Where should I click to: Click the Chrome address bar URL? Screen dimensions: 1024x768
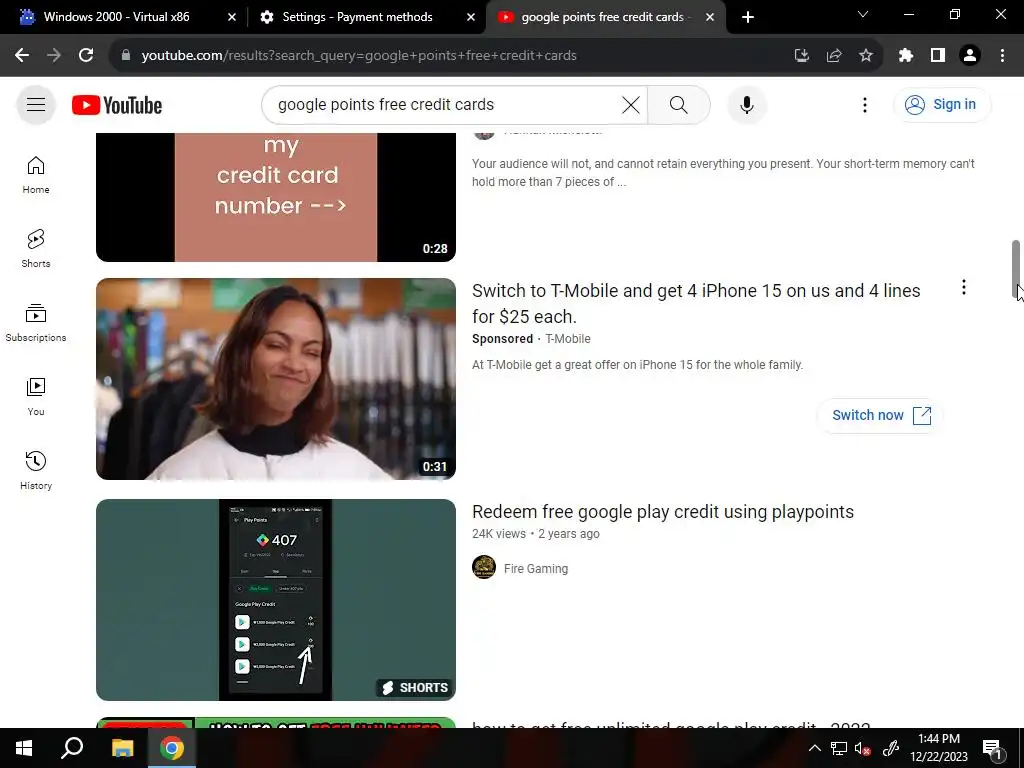pyautogui.click(x=359, y=56)
